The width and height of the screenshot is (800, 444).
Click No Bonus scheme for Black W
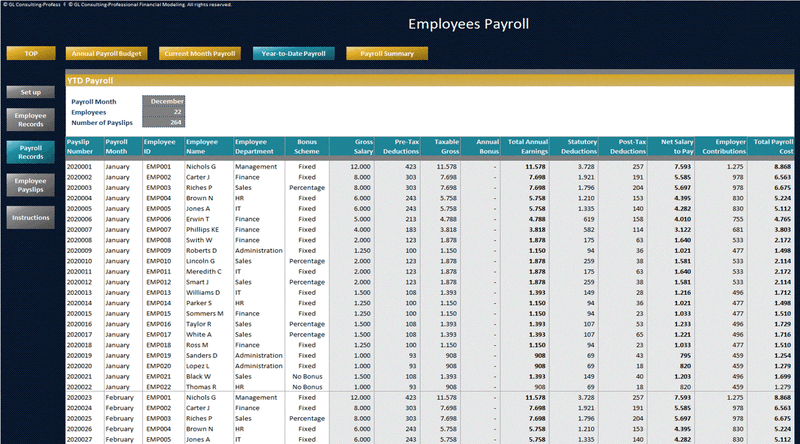tap(307, 376)
